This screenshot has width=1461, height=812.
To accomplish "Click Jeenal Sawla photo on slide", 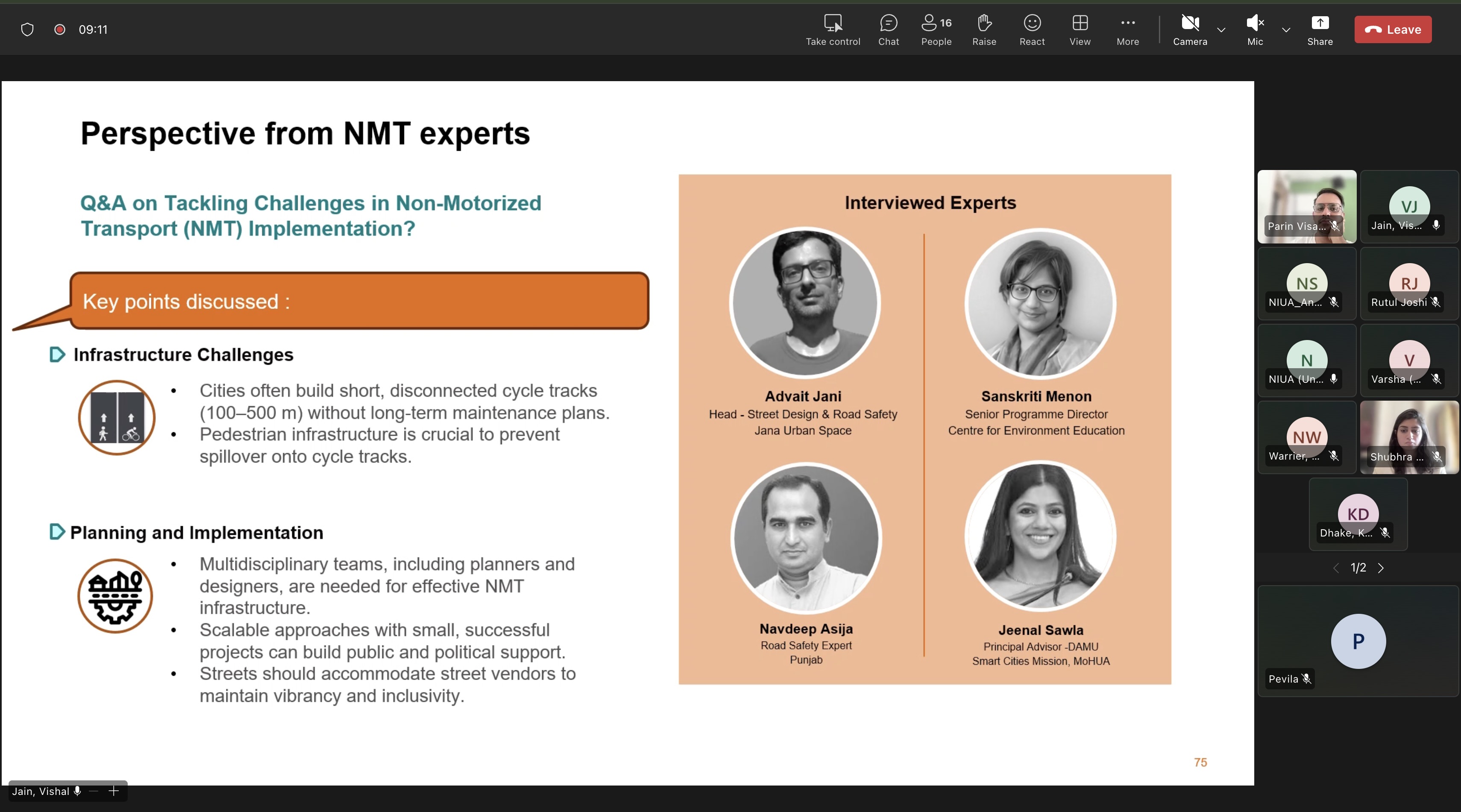I will (1040, 536).
